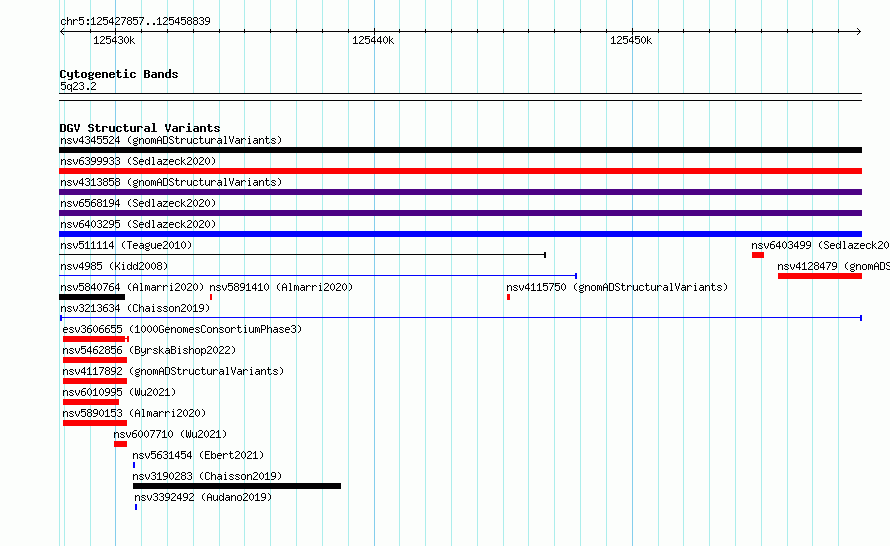The width and height of the screenshot is (890, 546).
Task: Click the red nsv5462856 variant bar
Action: tap(95, 360)
